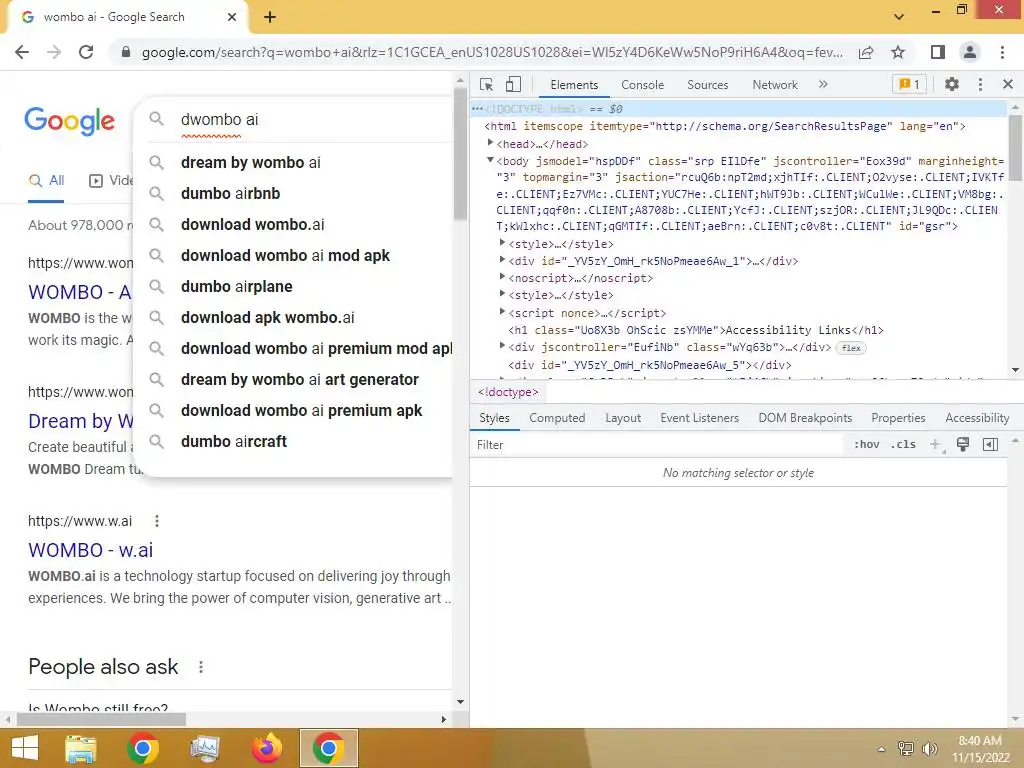Bookmark this page with the star icon
The height and width of the screenshot is (768, 1024).
pos(898,52)
